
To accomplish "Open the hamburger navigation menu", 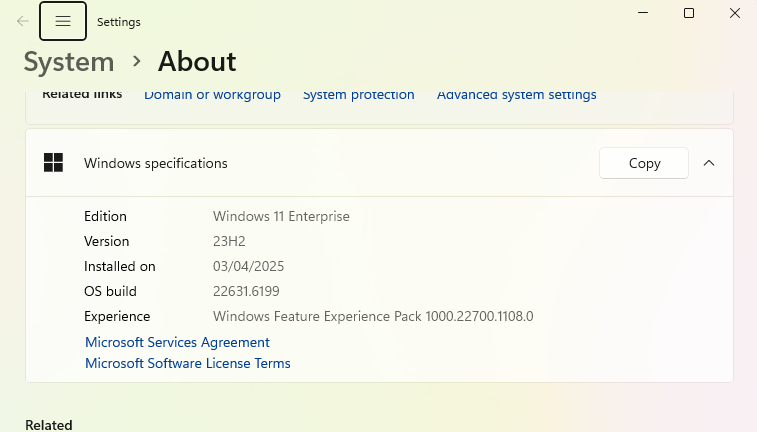I will (63, 21).
